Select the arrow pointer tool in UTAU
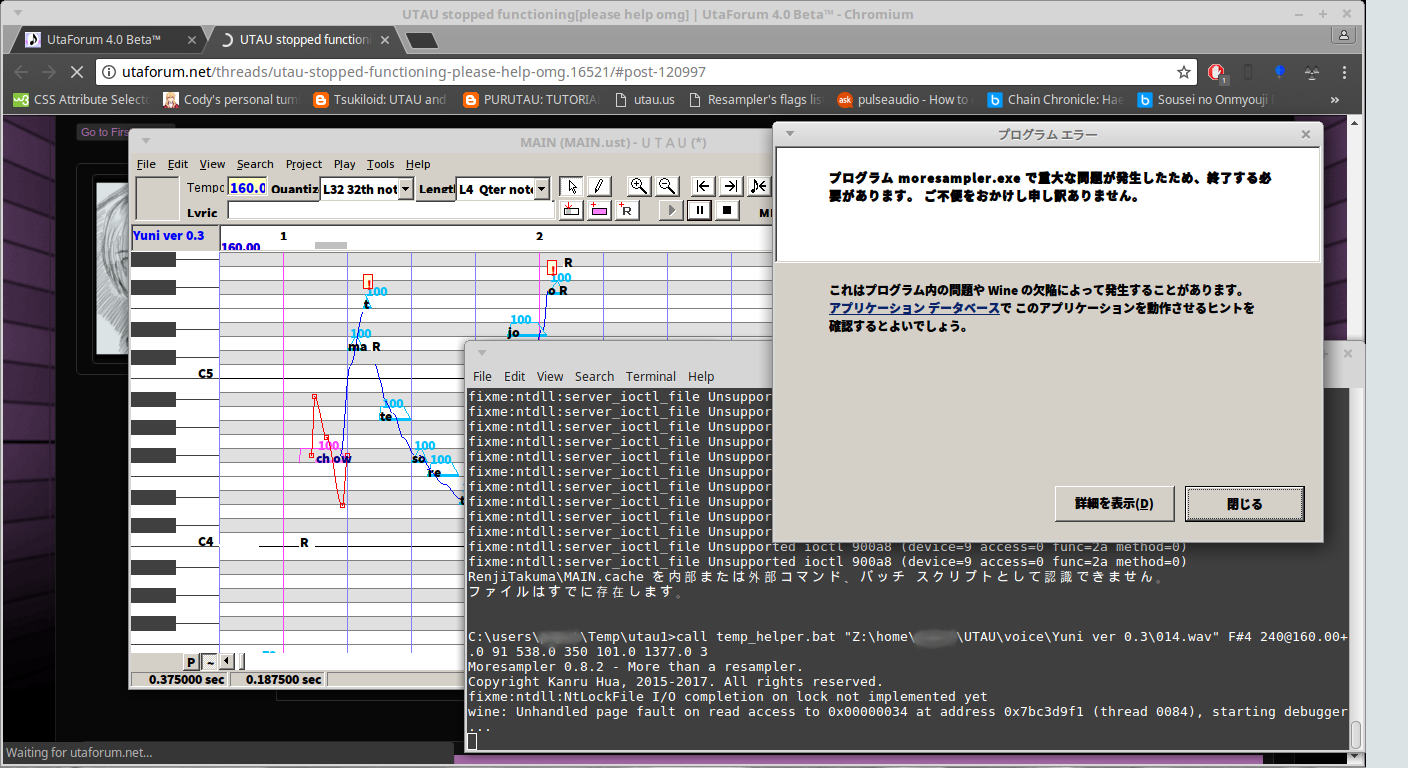1408x768 pixels. (571, 186)
